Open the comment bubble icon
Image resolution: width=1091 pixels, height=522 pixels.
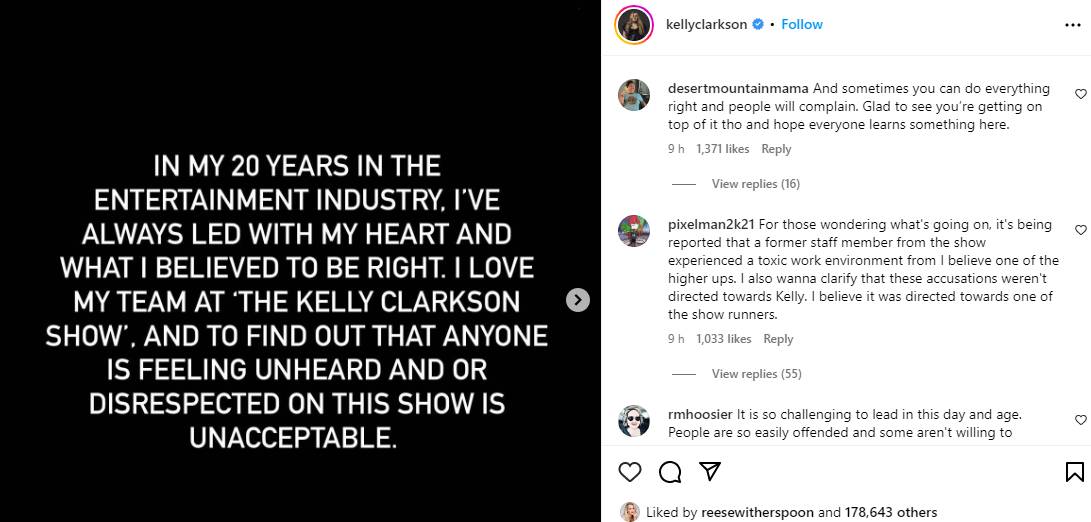[x=670, y=471]
